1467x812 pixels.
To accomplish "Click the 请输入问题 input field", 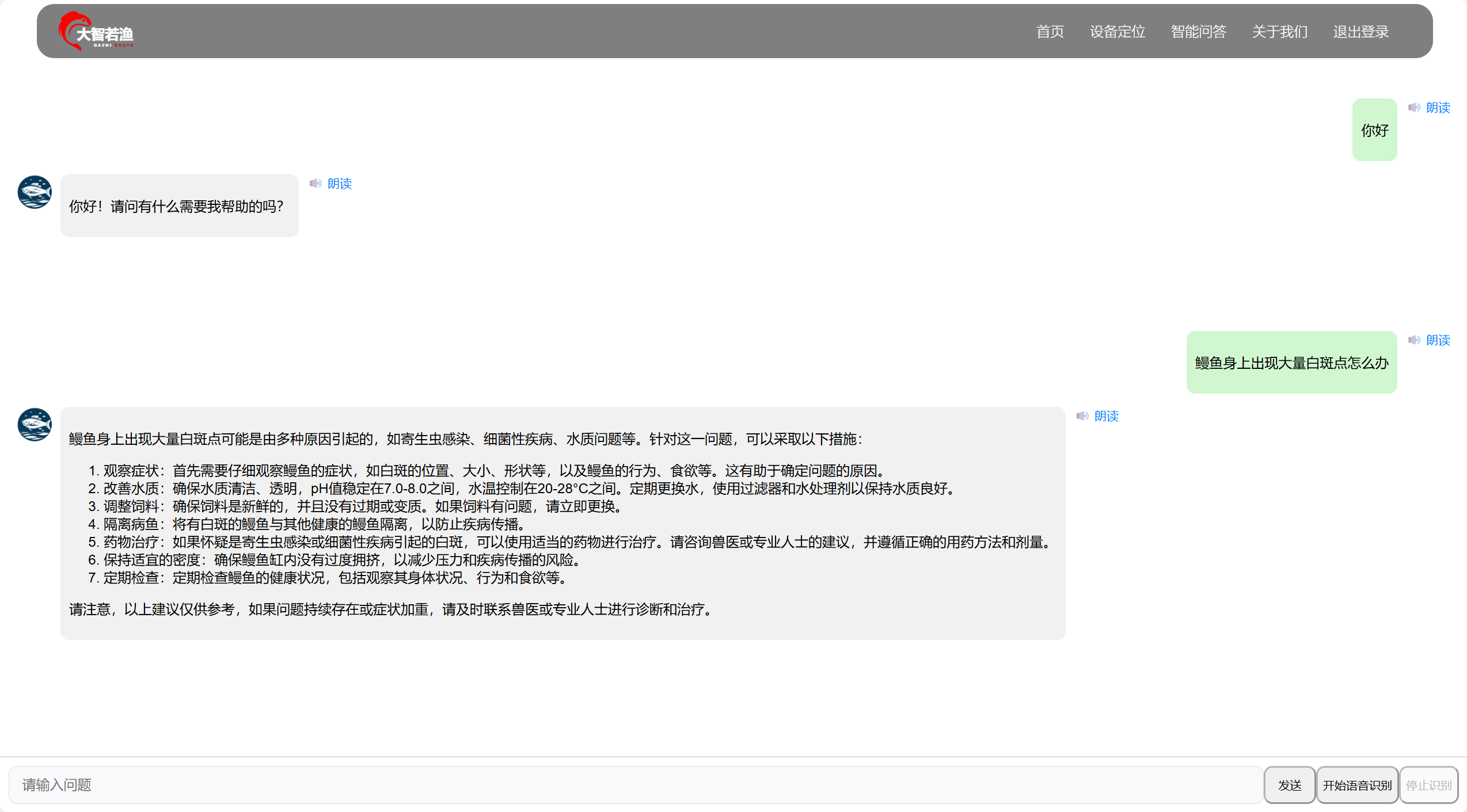I will pos(633,785).
